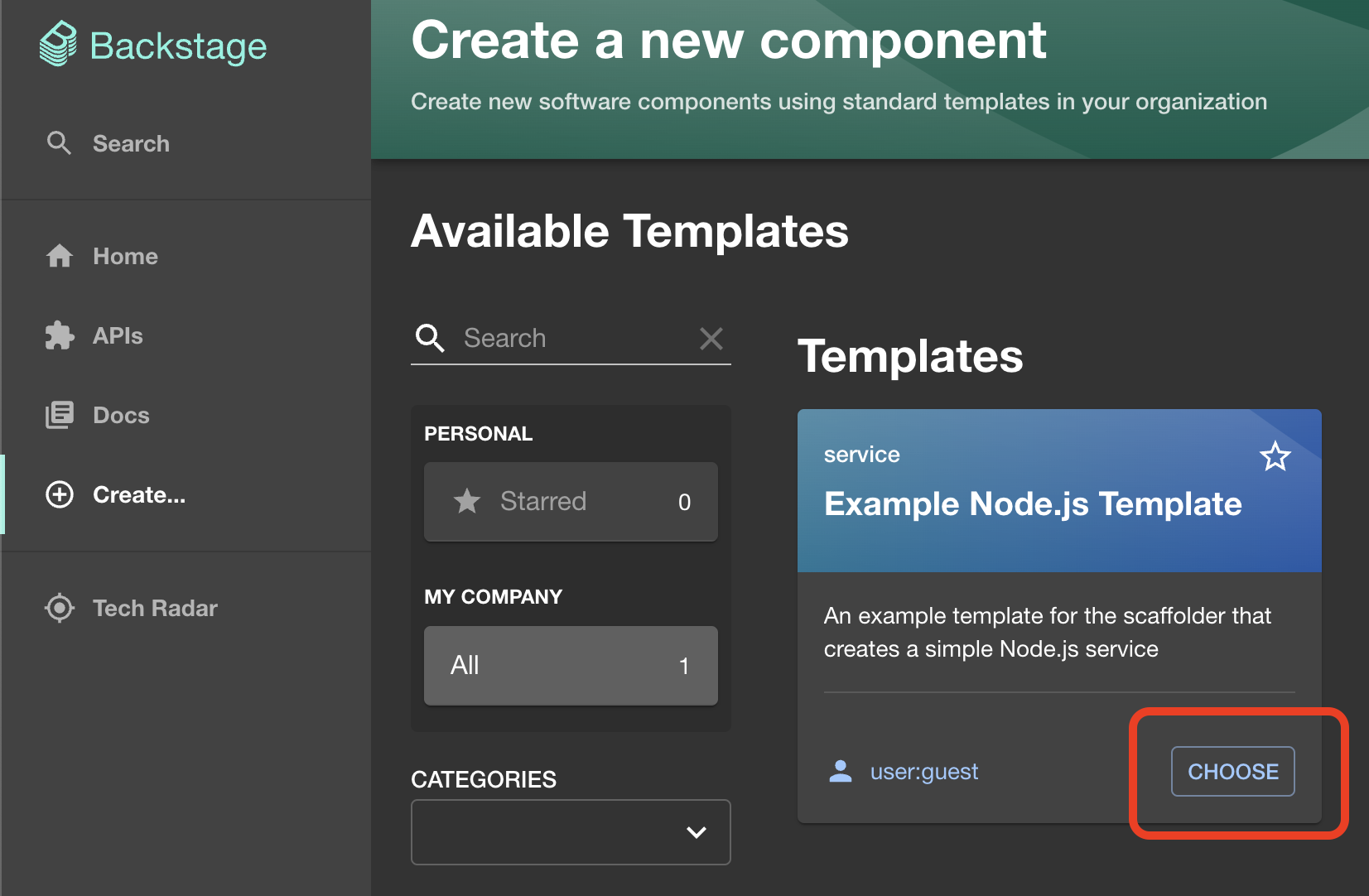Click the Categories dropdown chevron arrow

coord(697,832)
